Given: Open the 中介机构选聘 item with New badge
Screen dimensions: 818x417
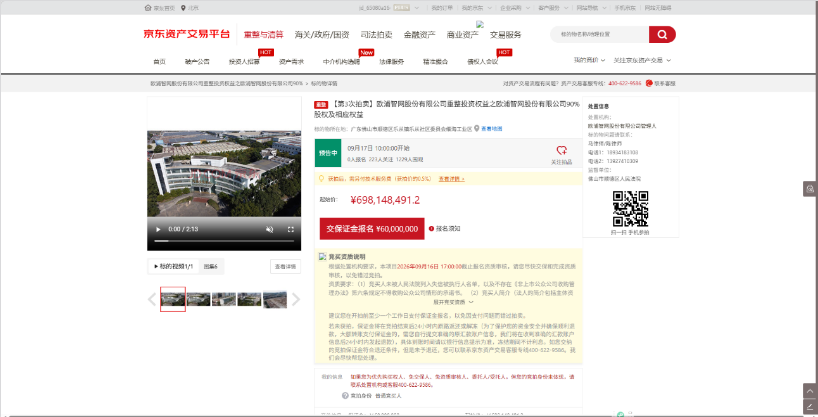Looking at the screenshot, I should [342, 62].
